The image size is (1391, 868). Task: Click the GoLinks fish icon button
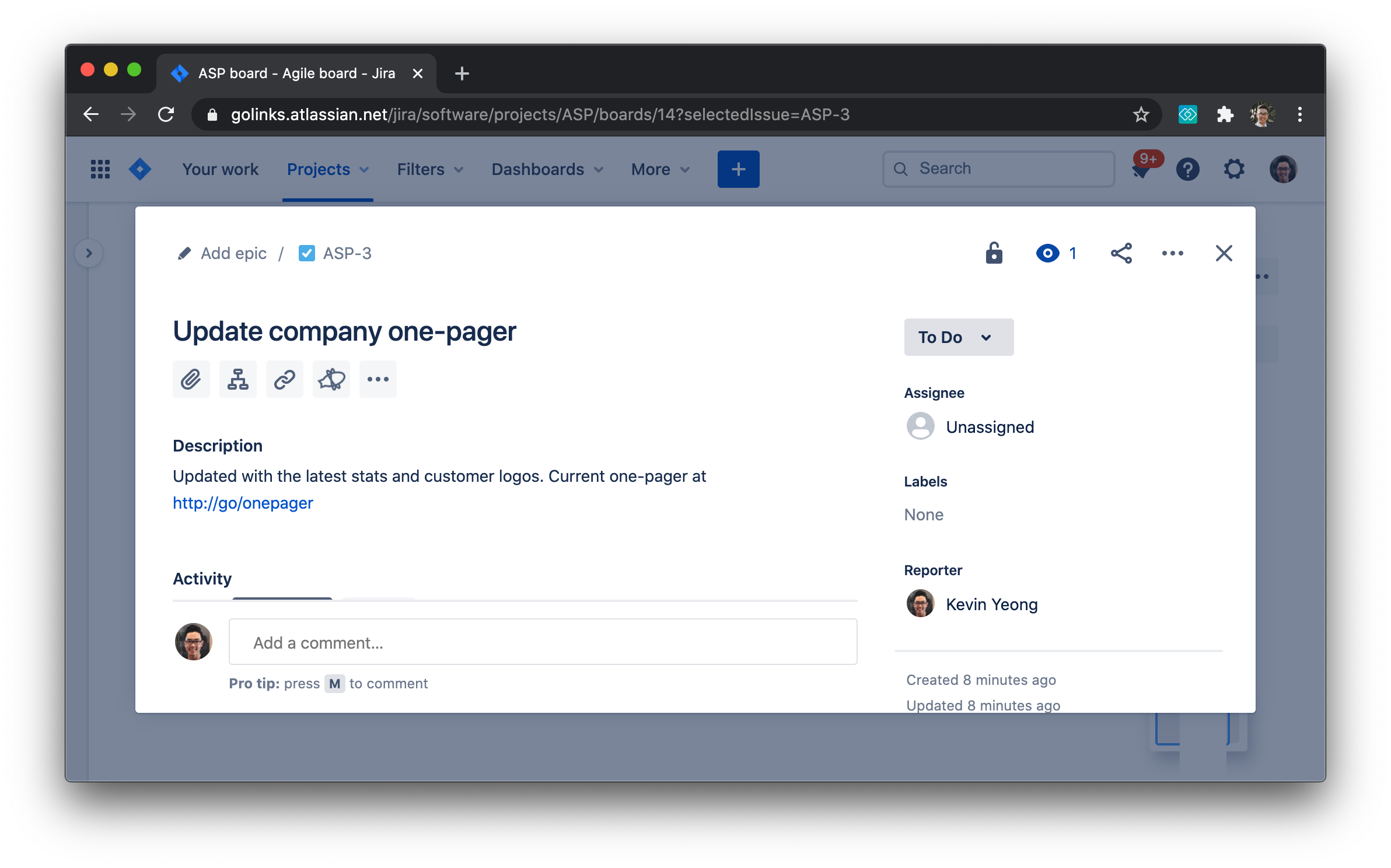tap(331, 379)
